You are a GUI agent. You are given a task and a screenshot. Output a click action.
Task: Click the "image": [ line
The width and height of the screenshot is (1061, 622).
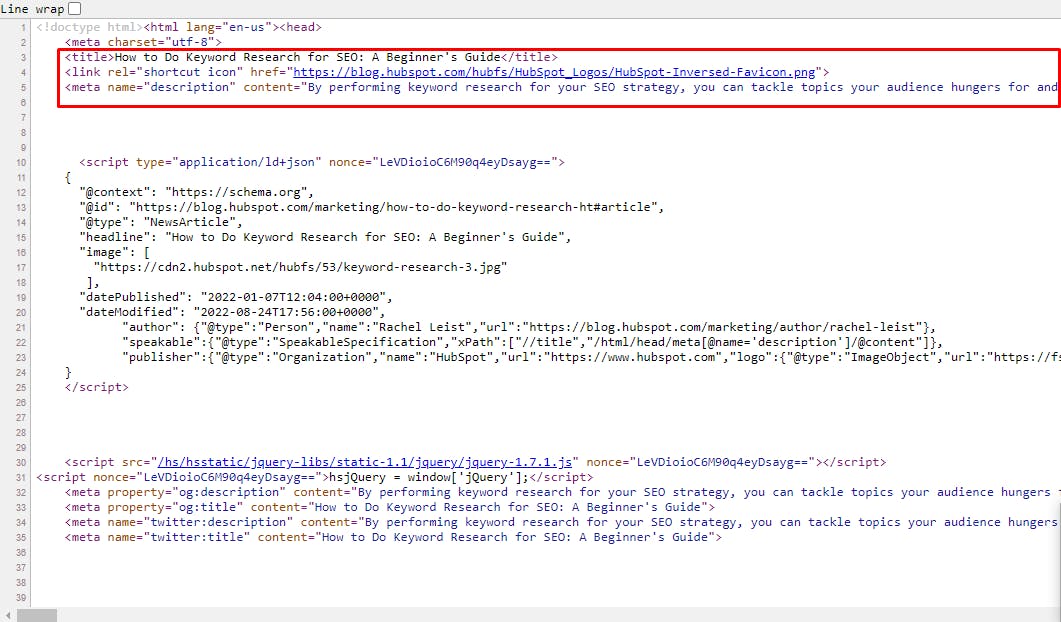pyautogui.click(x=114, y=252)
